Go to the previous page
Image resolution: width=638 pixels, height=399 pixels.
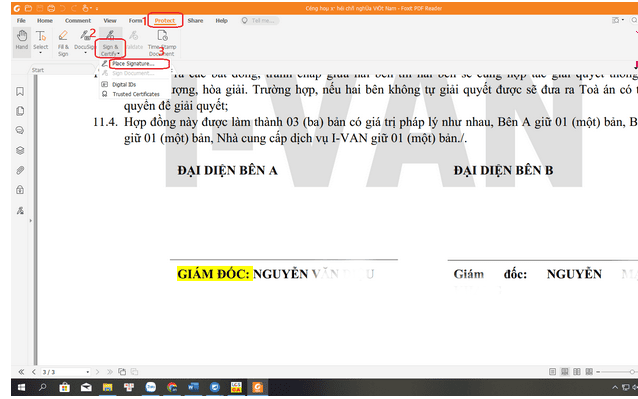[x=34, y=372]
